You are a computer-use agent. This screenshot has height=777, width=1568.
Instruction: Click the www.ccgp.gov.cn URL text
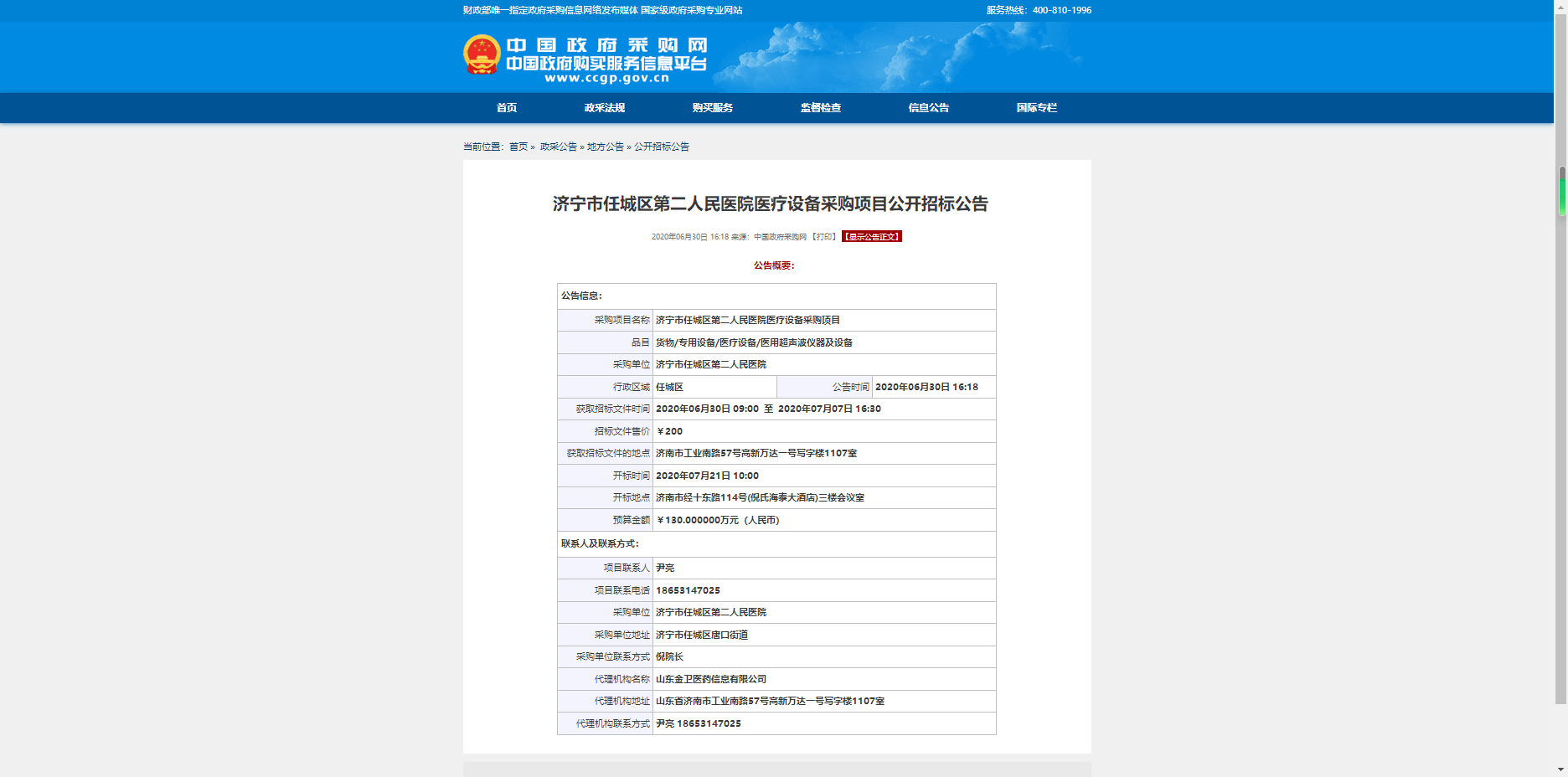coord(607,78)
